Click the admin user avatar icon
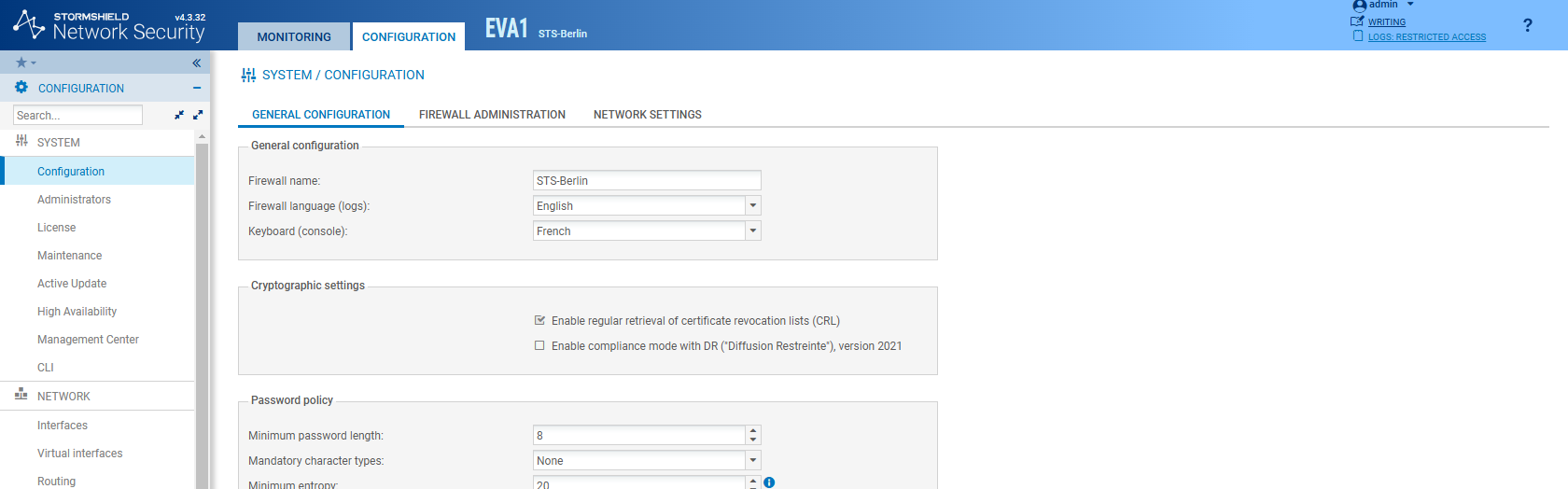This screenshot has width=1568, height=489. point(1359,6)
